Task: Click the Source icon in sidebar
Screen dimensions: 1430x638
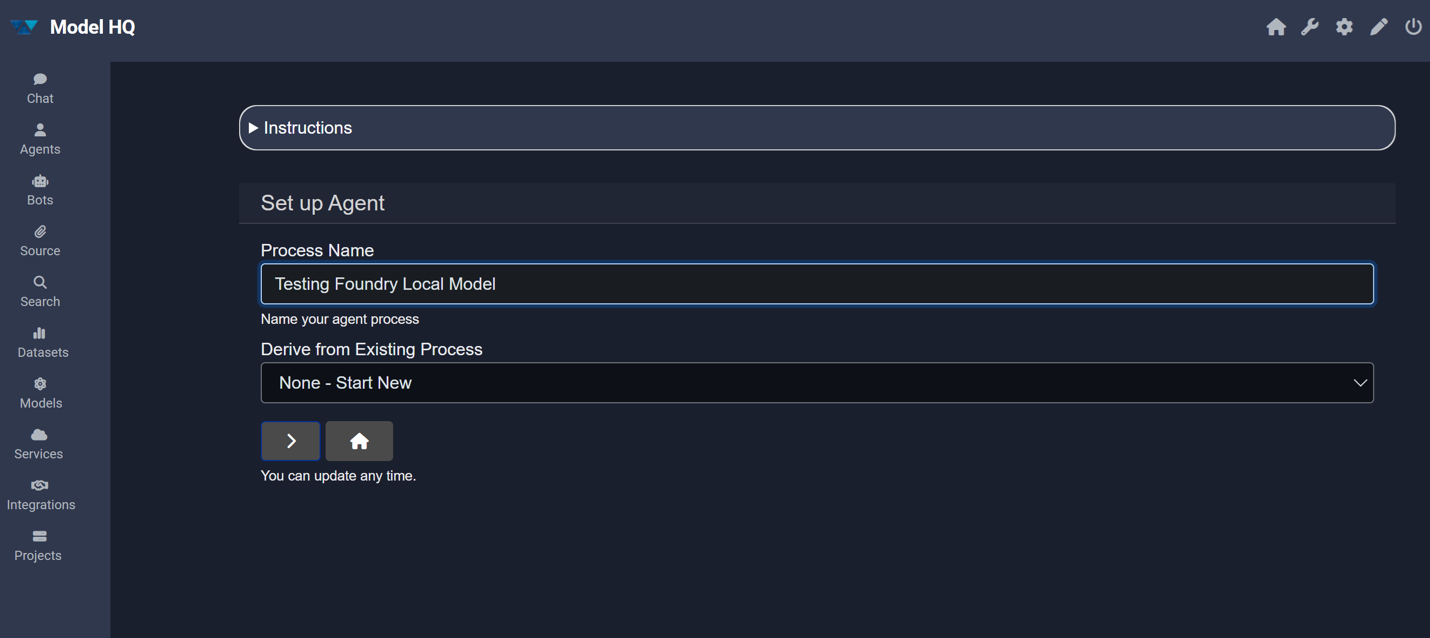Action: coord(39,240)
